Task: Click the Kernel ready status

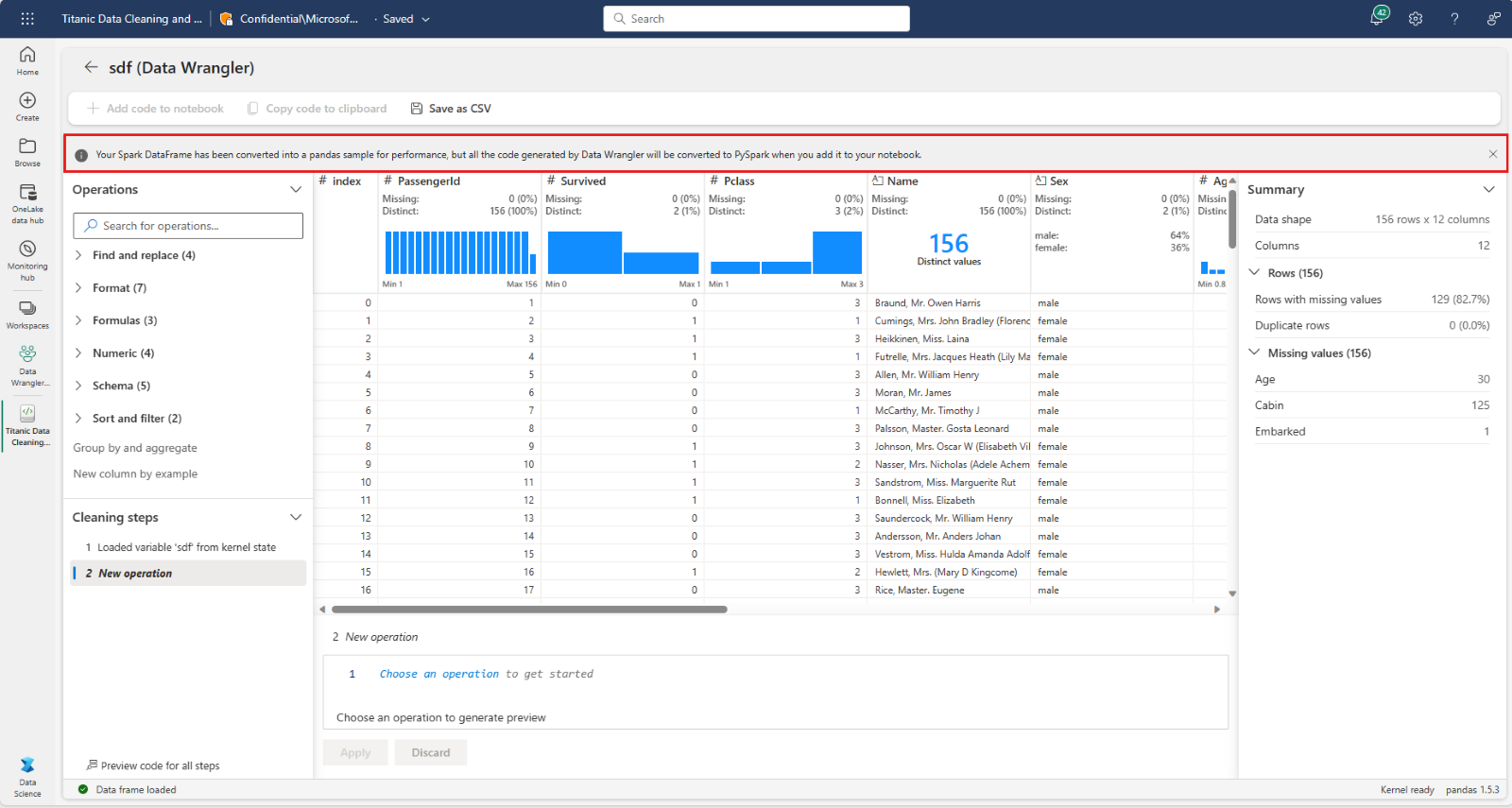Action: [1407, 790]
